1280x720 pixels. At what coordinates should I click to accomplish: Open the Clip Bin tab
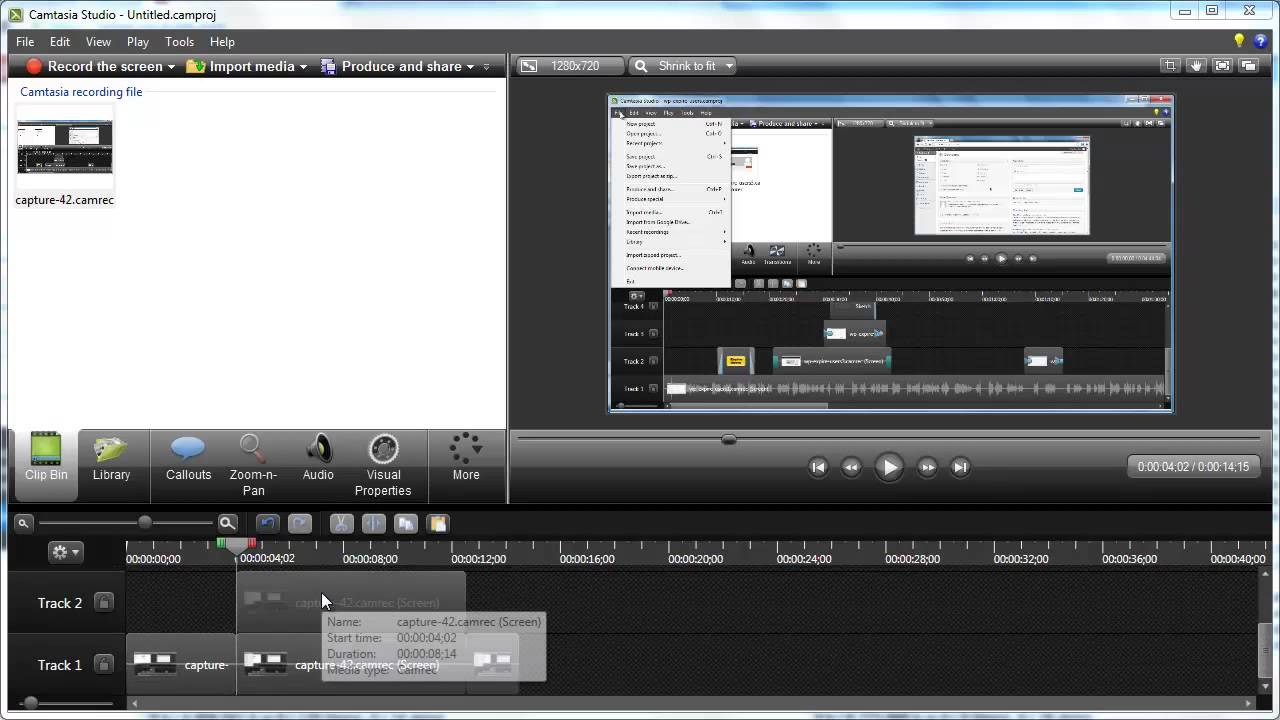[46, 464]
